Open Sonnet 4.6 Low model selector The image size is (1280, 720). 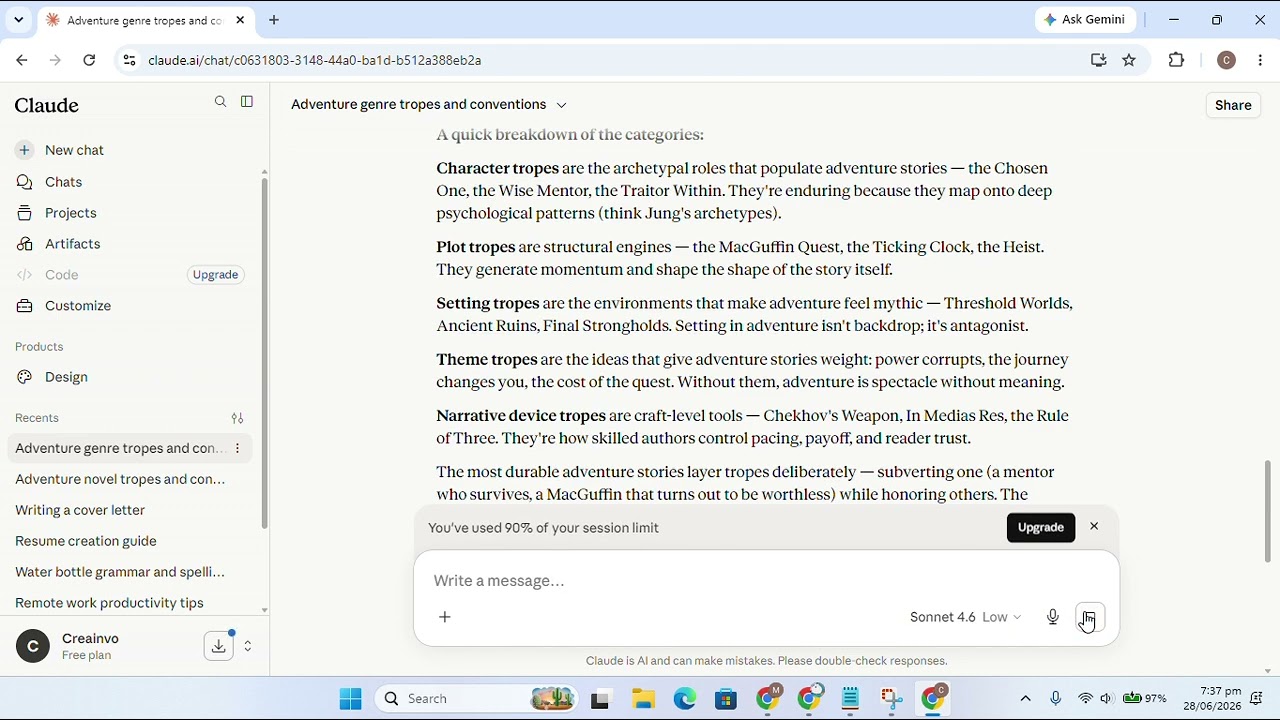(x=965, y=617)
